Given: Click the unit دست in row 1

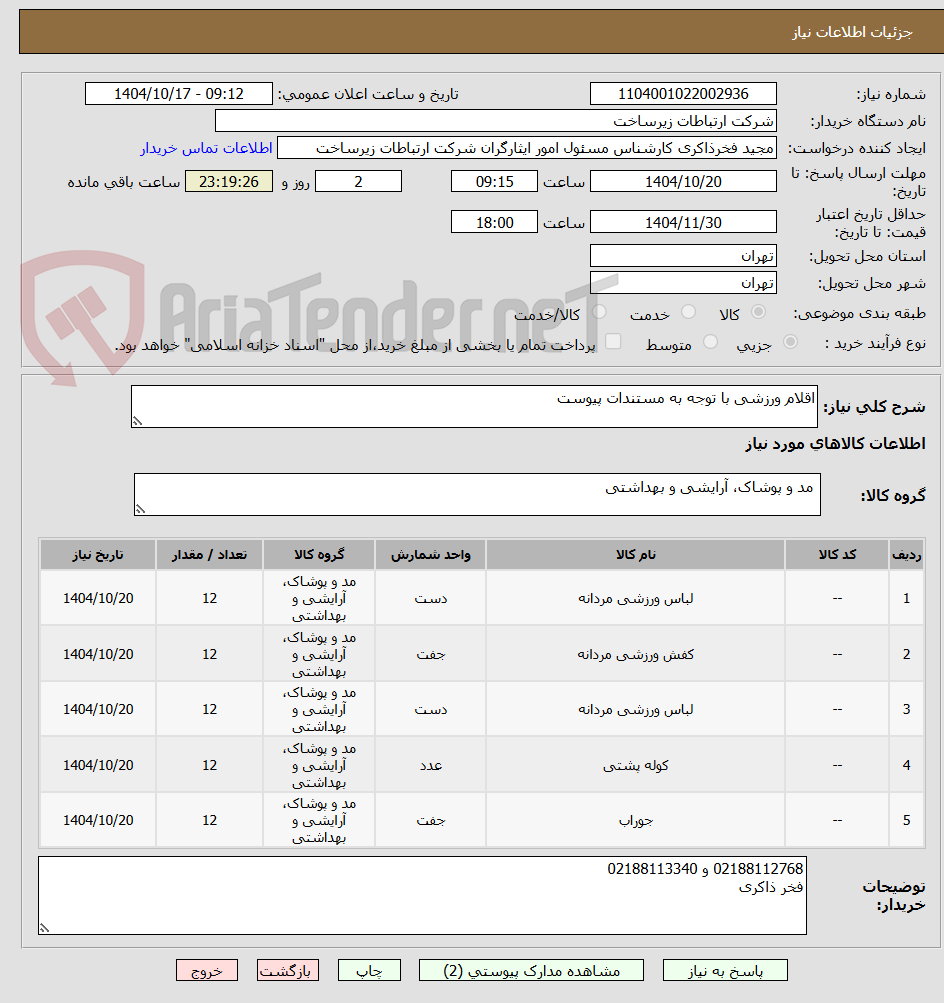Looking at the screenshot, I should pos(430,599).
